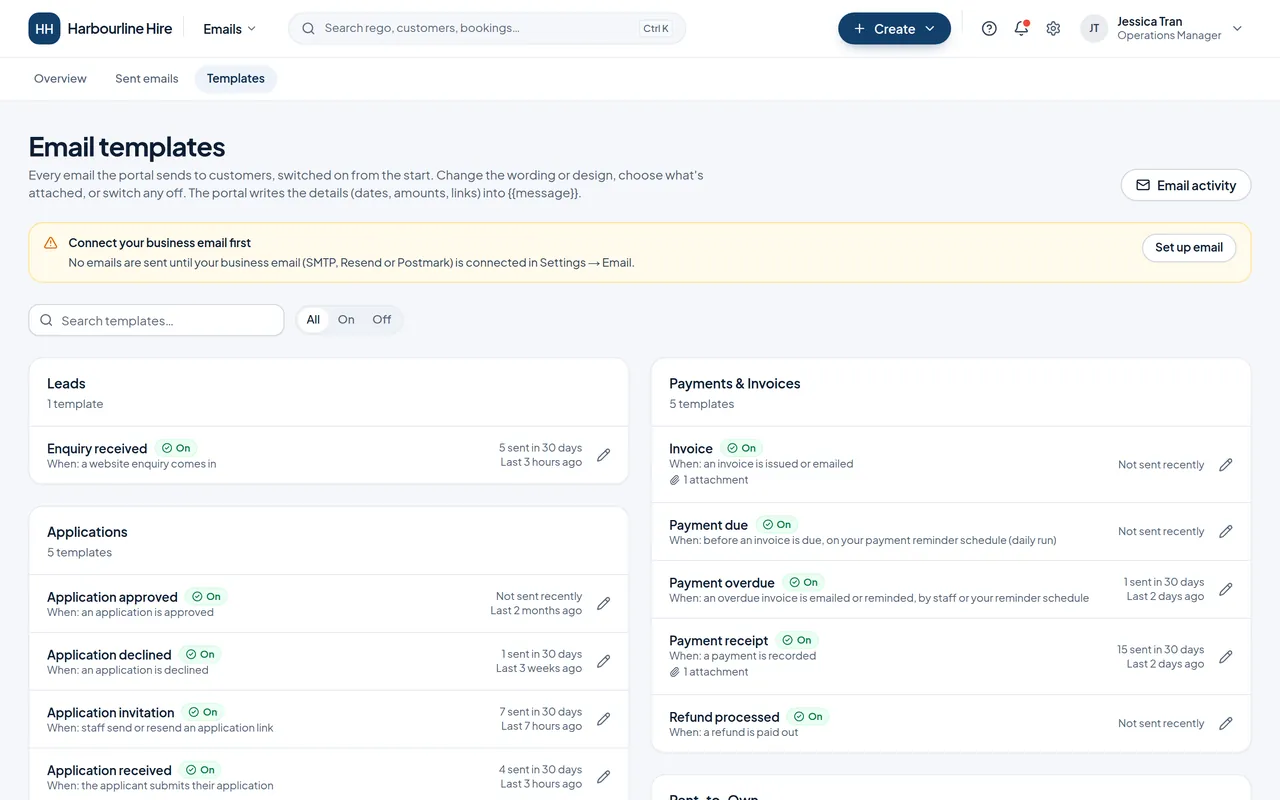Image resolution: width=1280 pixels, height=800 pixels.
Task: Click the Harbourline Hire HH logo
Action: (44, 29)
